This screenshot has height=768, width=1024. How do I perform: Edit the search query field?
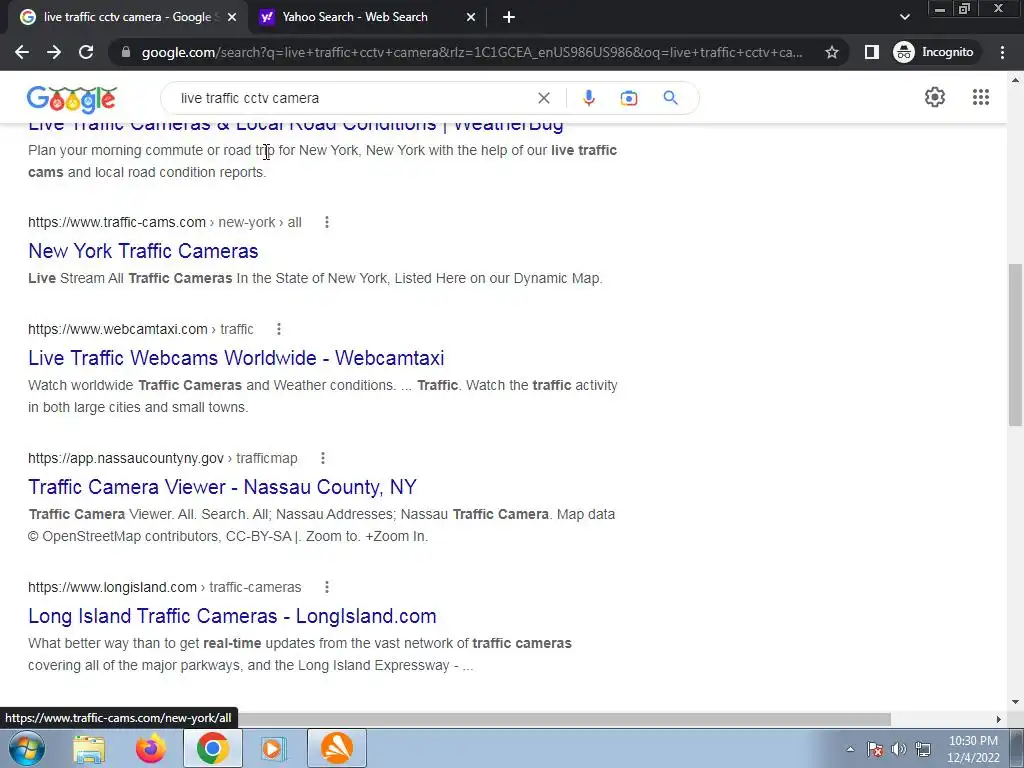[353, 98]
